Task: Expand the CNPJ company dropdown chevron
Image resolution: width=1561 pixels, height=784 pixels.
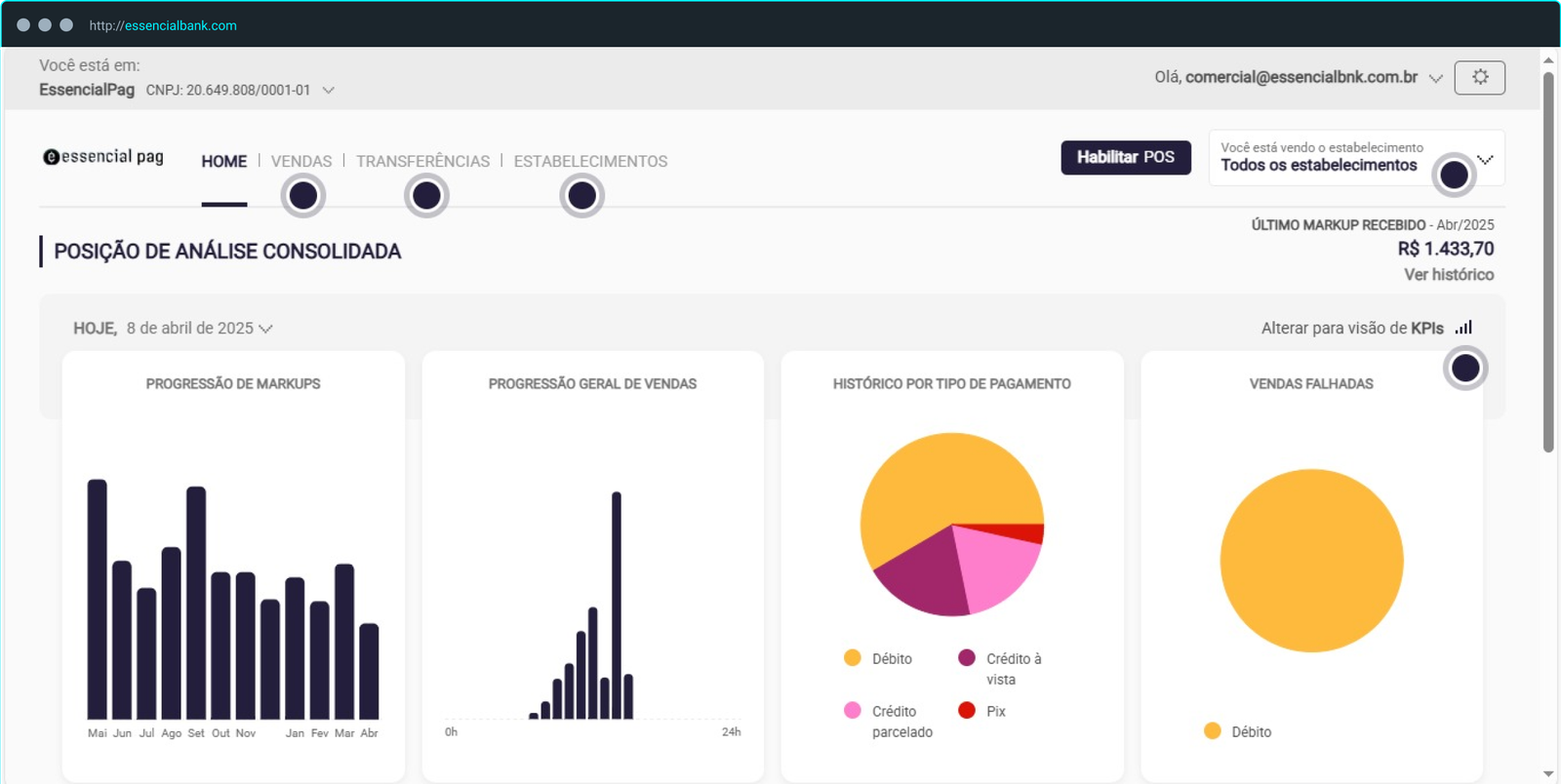Action: click(329, 90)
